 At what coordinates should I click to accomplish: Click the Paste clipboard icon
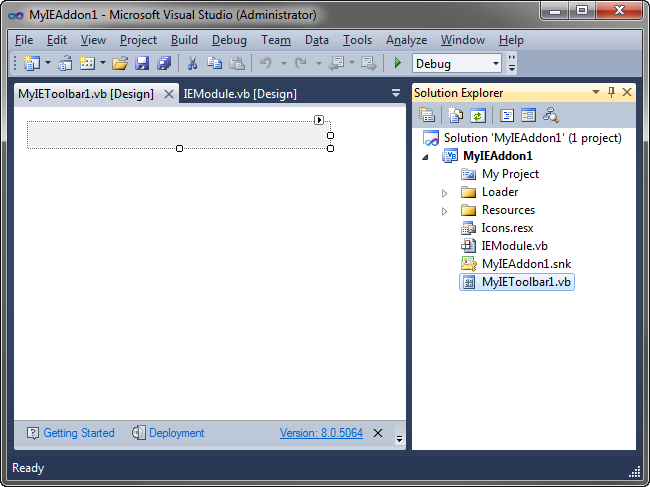tap(237, 63)
